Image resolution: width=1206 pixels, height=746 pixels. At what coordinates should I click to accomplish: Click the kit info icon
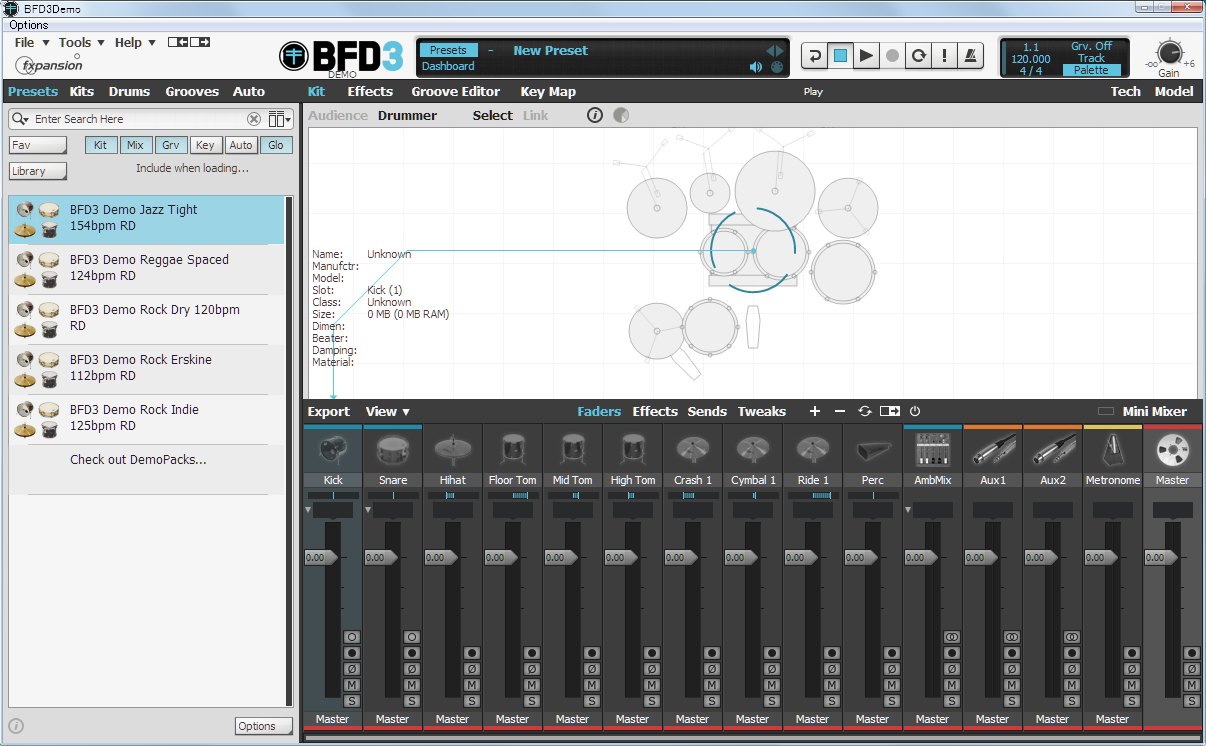click(x=595, y=115)
